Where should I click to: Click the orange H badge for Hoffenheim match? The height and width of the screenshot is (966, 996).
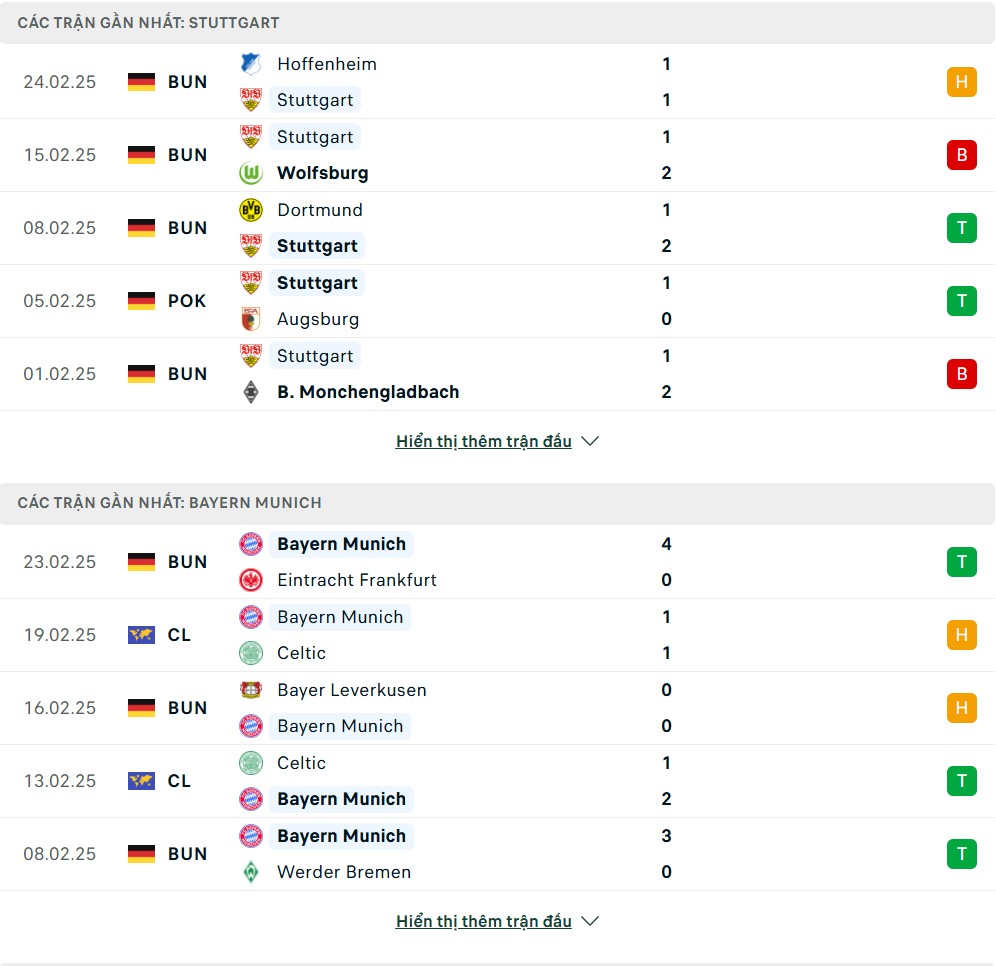point(961,82)
